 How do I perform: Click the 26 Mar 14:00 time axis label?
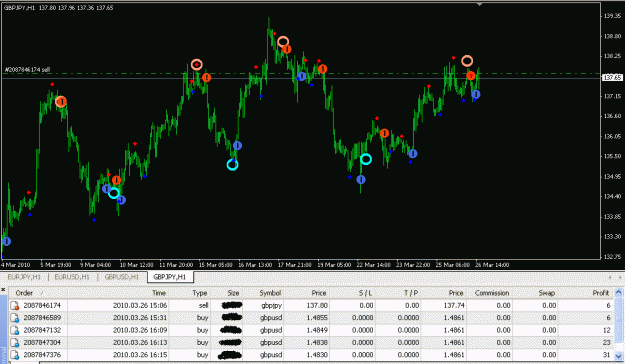[492, 265]
